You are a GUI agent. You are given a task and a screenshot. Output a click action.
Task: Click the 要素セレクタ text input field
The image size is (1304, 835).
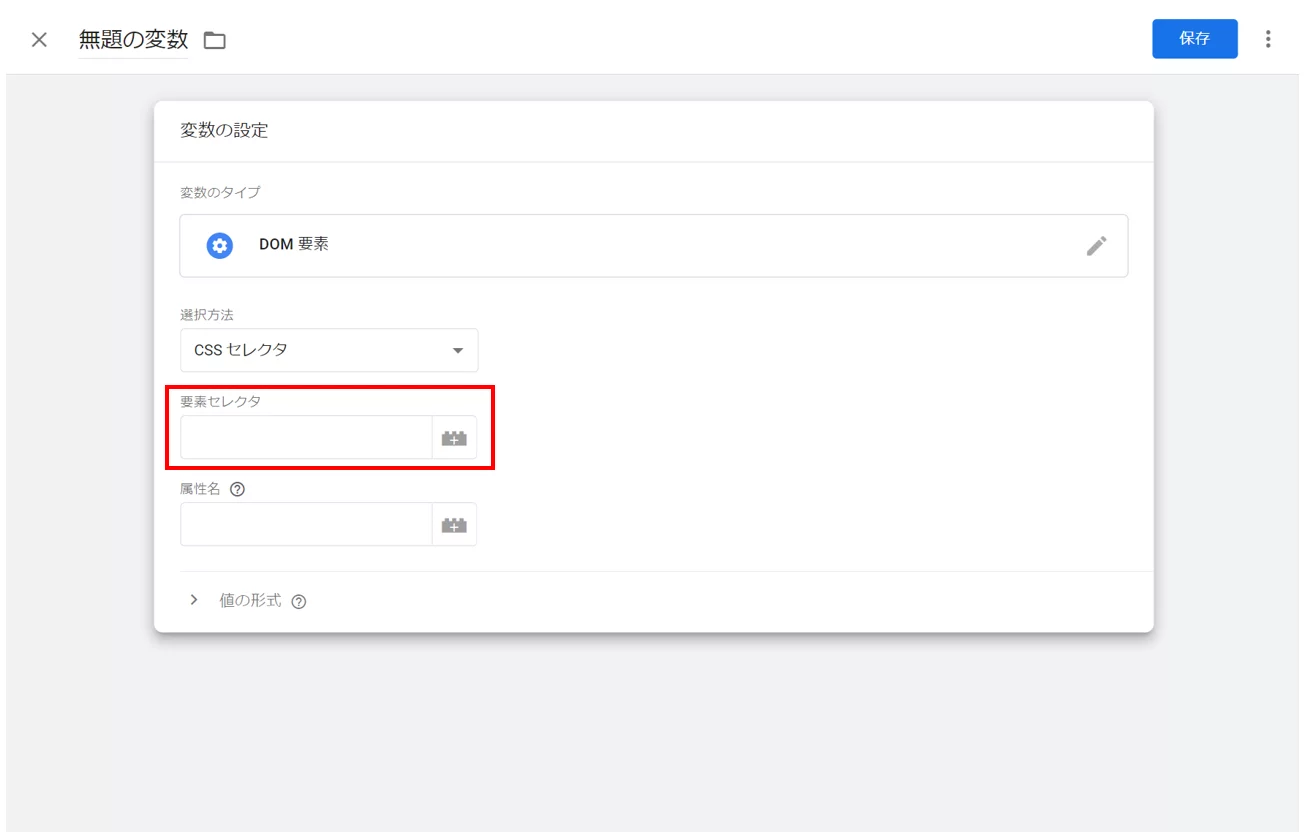click(306, 438)
